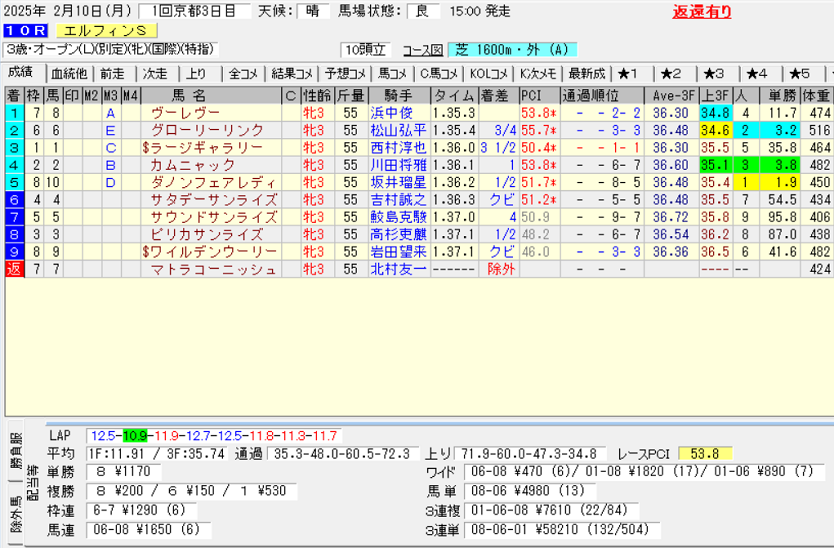Switch to the 上り tab
834x548 pixels.
tap(197, 73)
